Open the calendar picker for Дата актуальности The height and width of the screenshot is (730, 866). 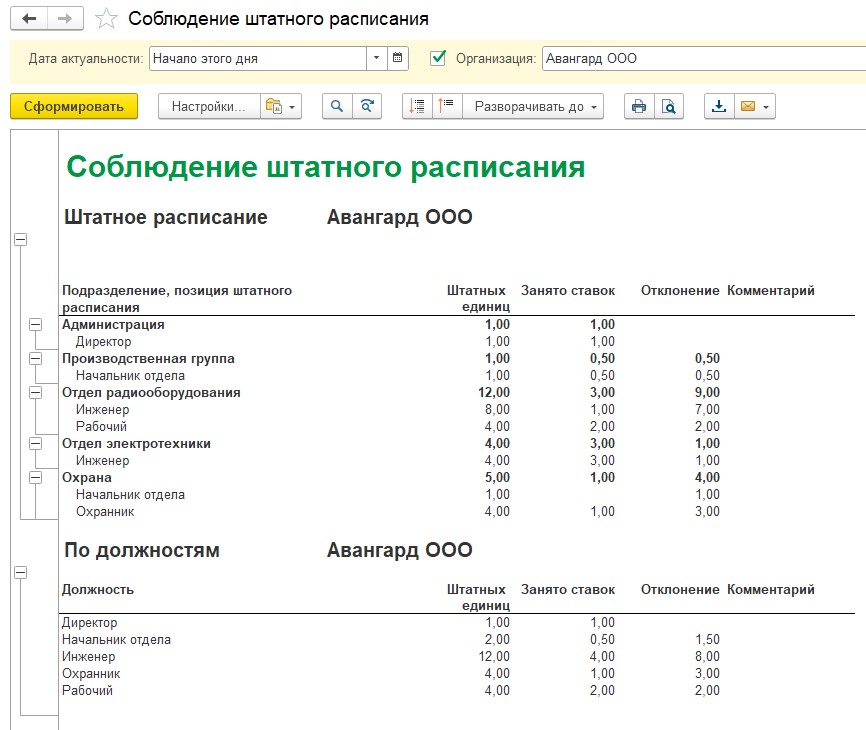click(397, 58)
